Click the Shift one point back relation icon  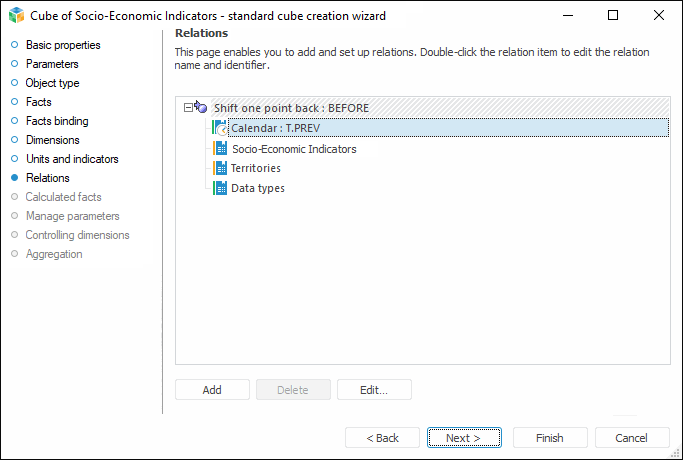click(x=201, y=107)
